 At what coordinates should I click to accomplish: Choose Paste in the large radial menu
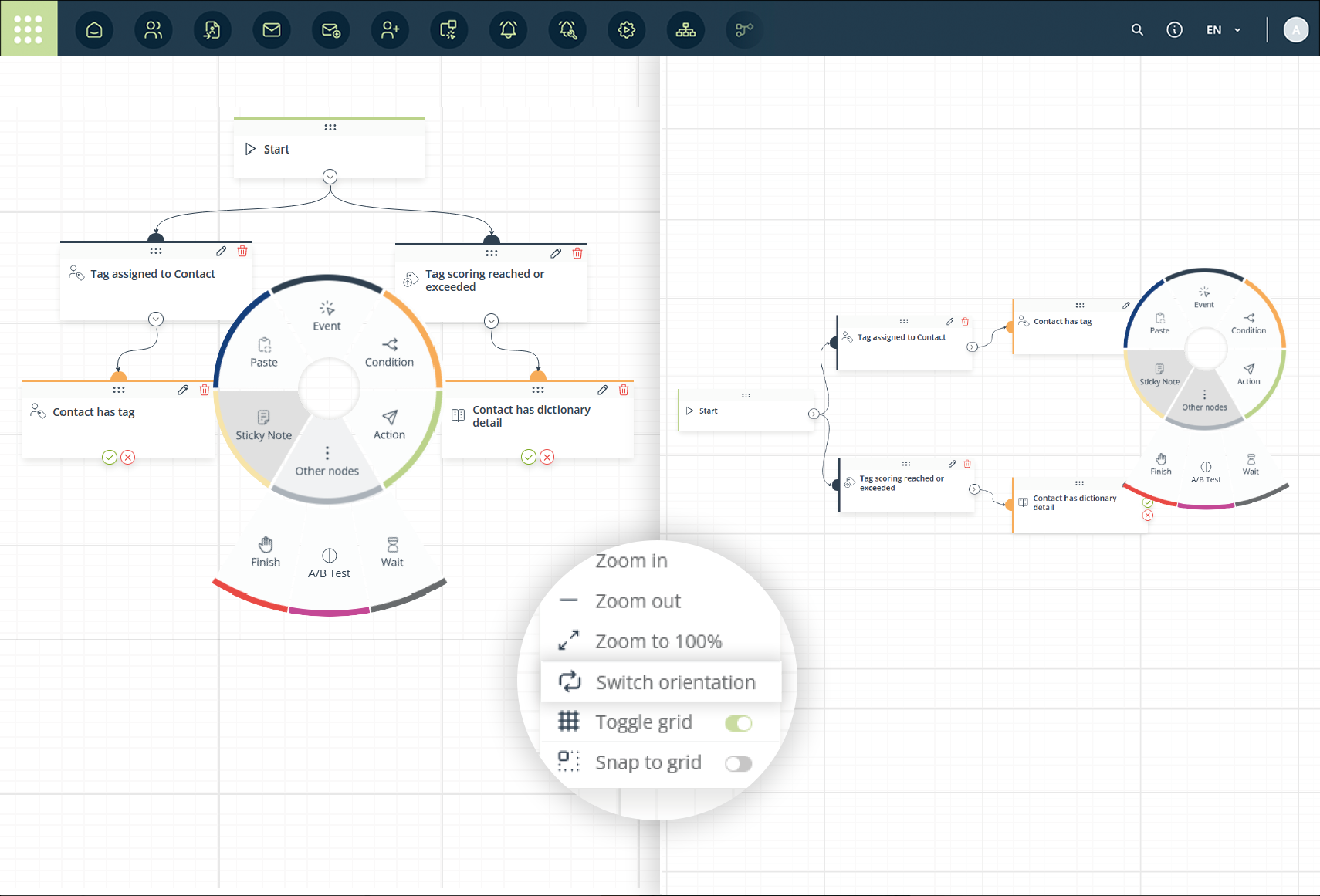click(264, 353)
